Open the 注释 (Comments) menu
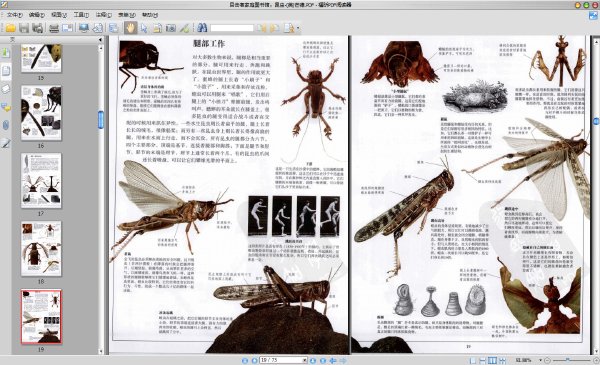The width and height of the screenshot is (600, 365). tap(103, 15)
